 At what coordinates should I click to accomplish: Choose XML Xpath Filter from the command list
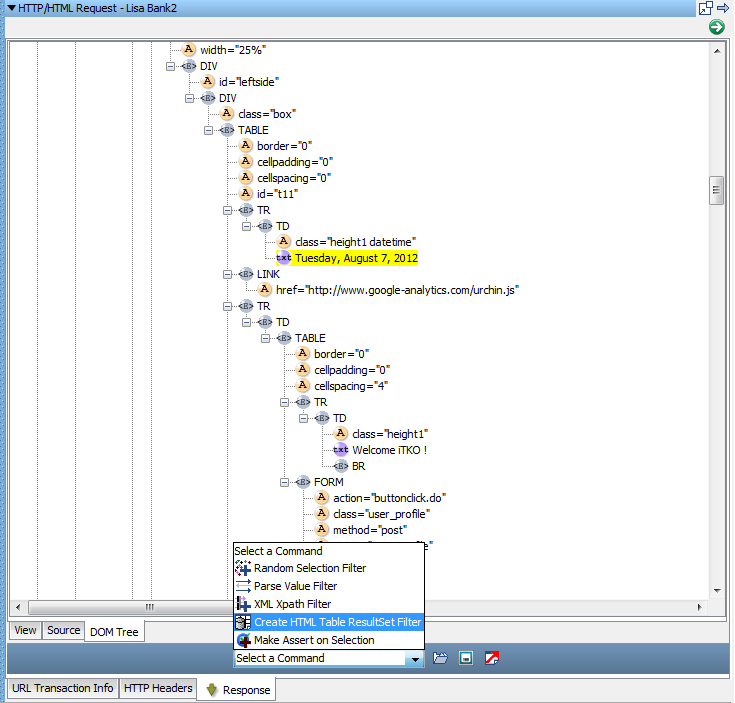click(329, 604)
